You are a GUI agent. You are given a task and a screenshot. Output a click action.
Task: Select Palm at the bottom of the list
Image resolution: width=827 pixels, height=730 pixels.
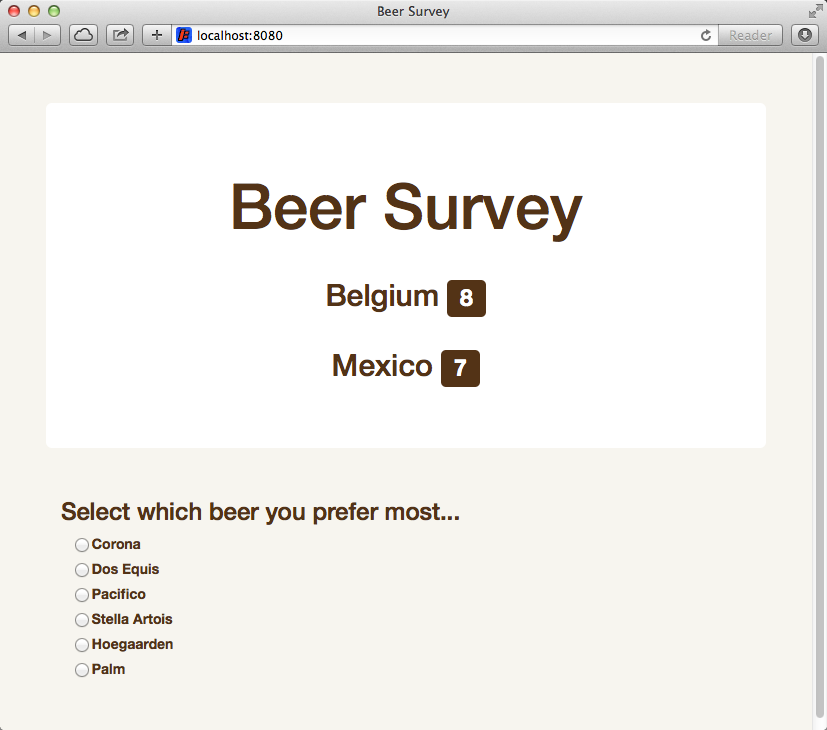(81, 669)
